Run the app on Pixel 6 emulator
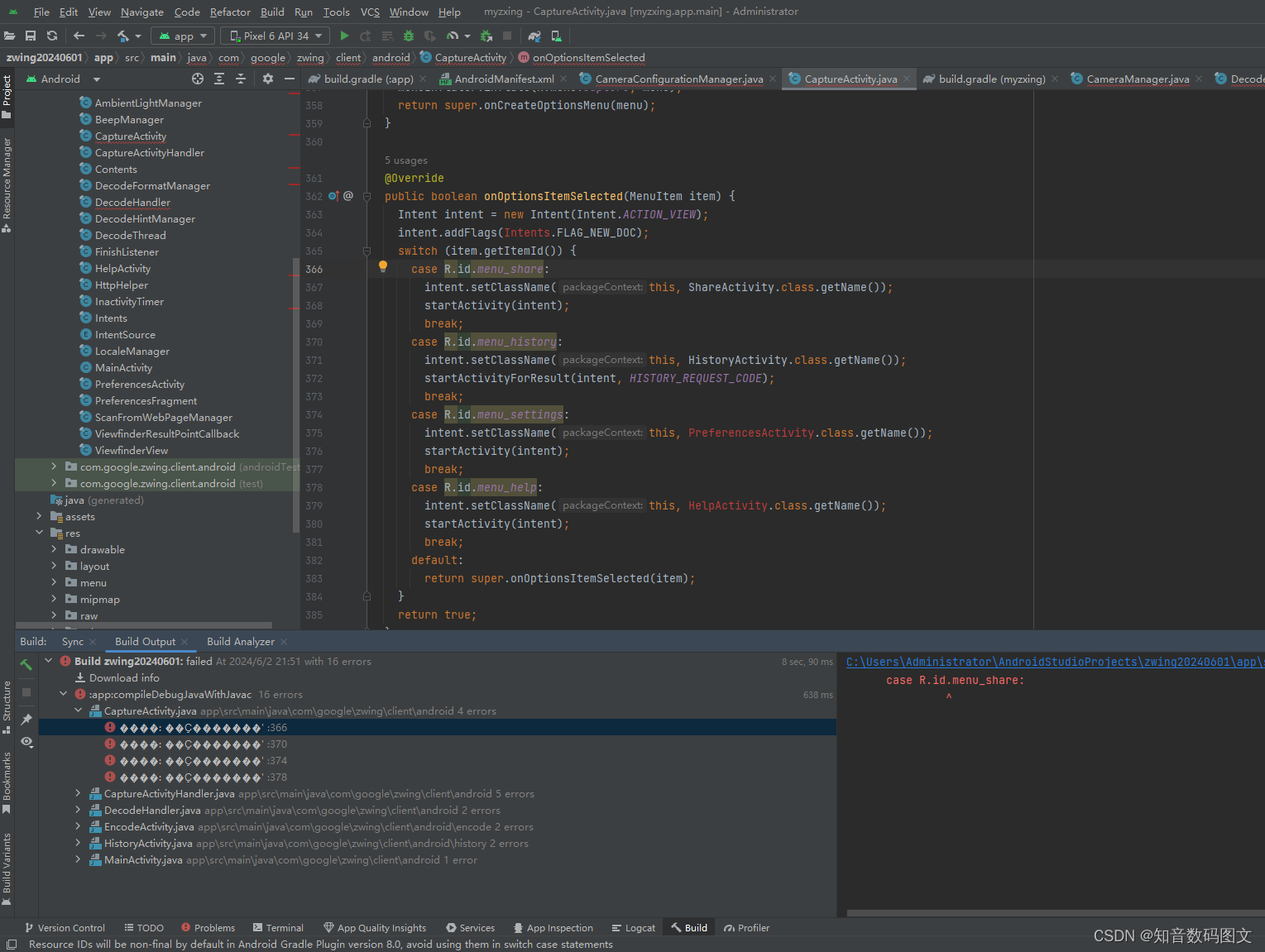 (x=344, y=36)
